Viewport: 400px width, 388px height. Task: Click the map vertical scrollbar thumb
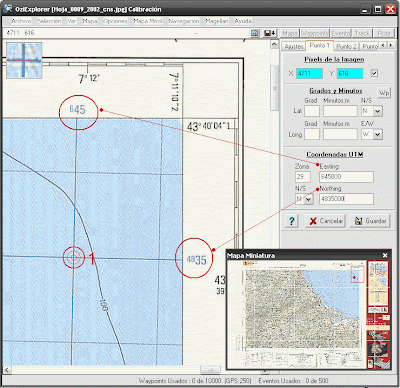[274, 87]
